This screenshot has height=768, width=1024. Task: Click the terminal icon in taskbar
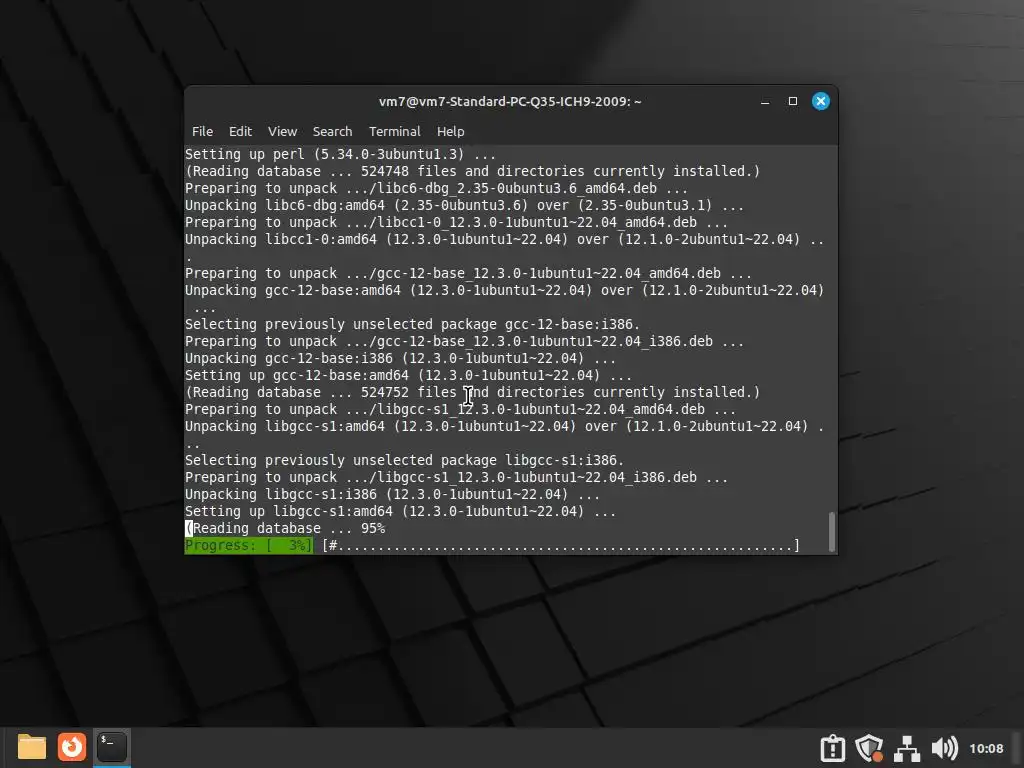[x=112, y=747]
